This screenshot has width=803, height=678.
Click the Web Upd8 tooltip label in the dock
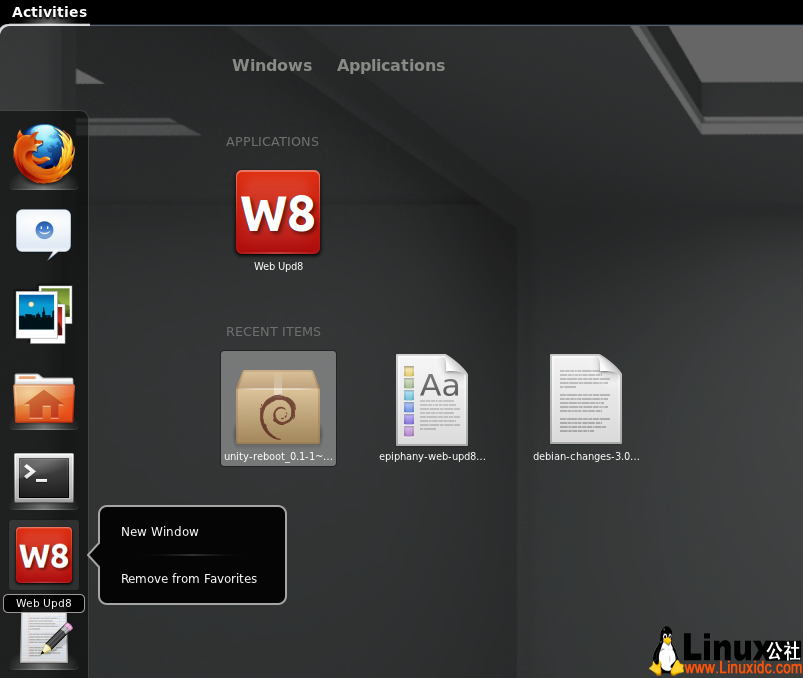point(44,603)
